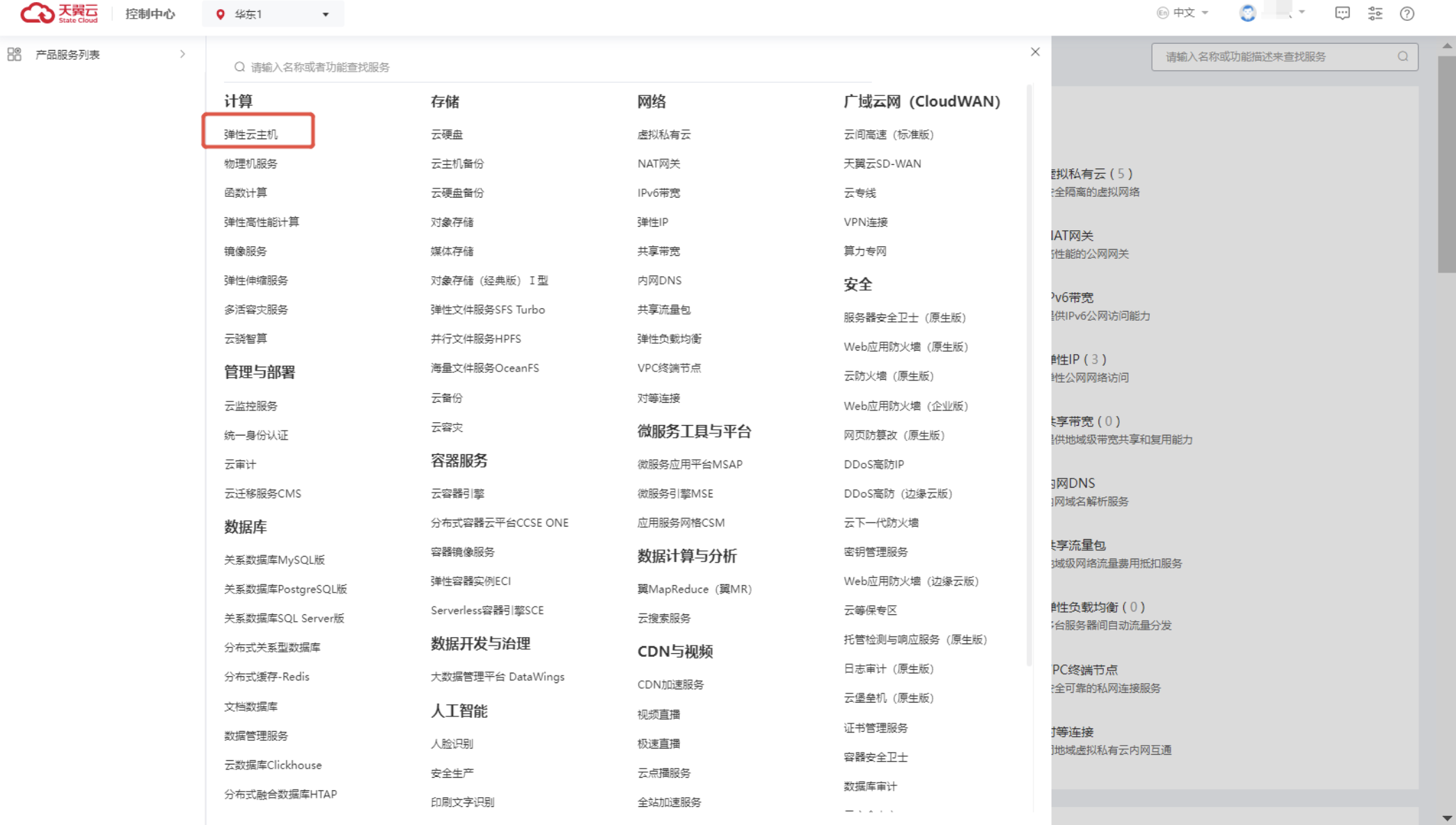Open 弹性负载均衡 in the services panel
The image size is (1456, 825).
[x=669, y=339]
